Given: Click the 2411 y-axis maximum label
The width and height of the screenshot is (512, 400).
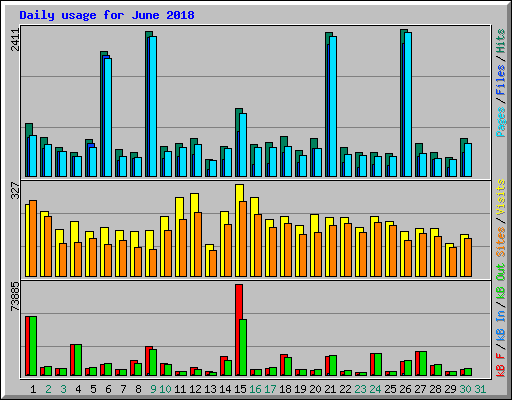Looking at the screenshot, I should point(15,39).
